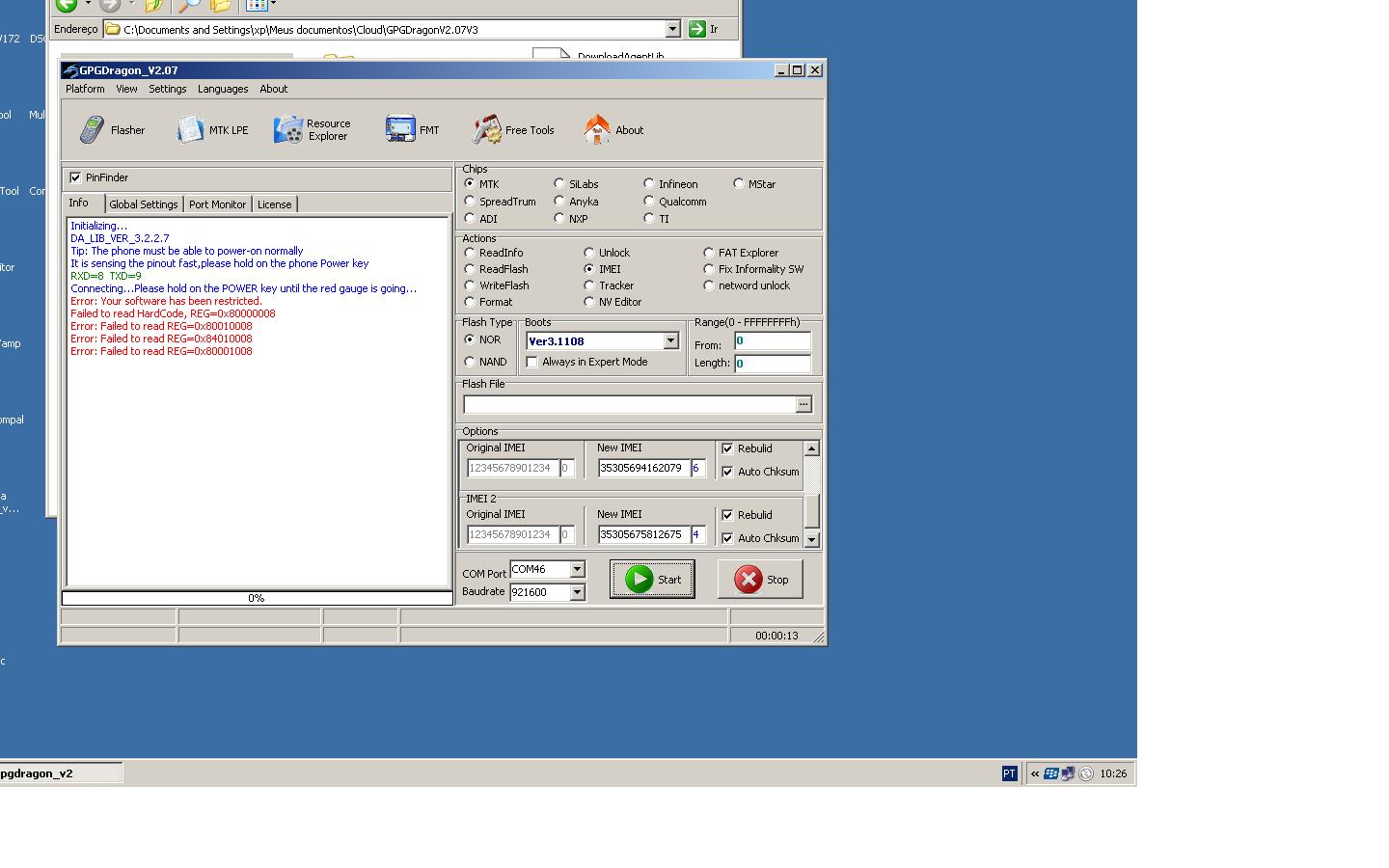Click PT language indicator in tray

coord(1009,773)
